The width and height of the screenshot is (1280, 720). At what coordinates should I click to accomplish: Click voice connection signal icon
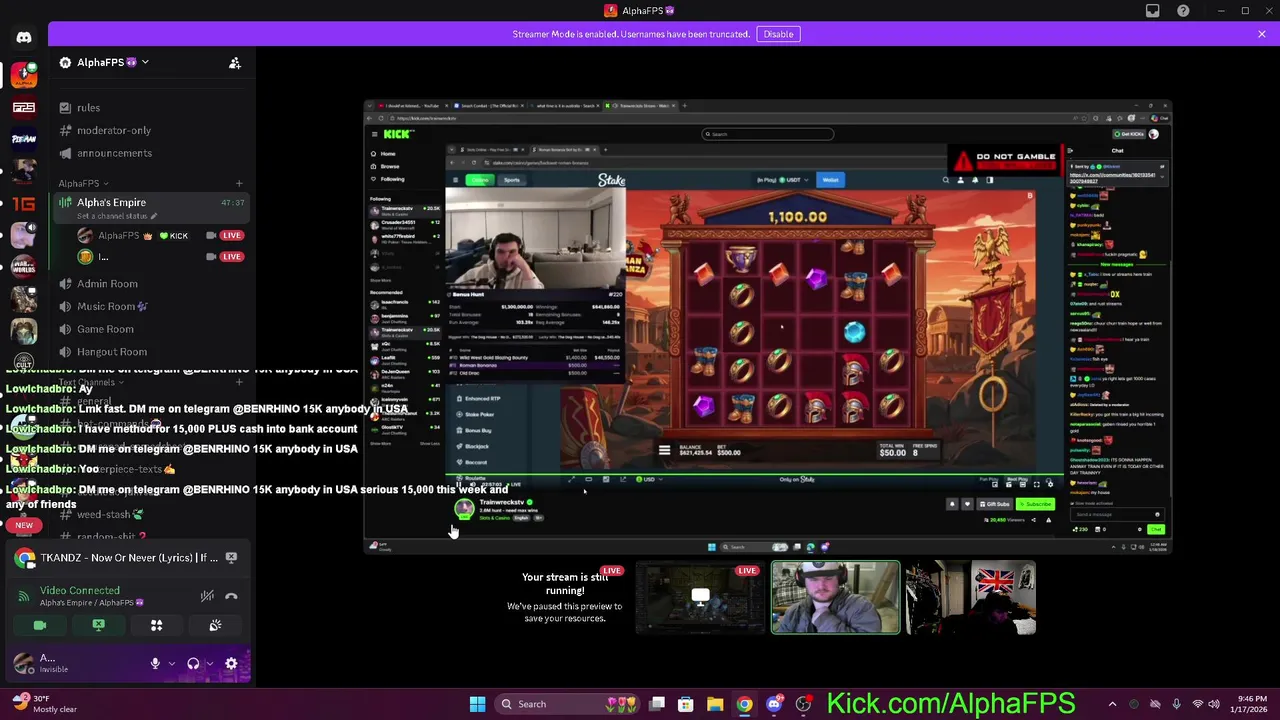[x=23, y=596]
